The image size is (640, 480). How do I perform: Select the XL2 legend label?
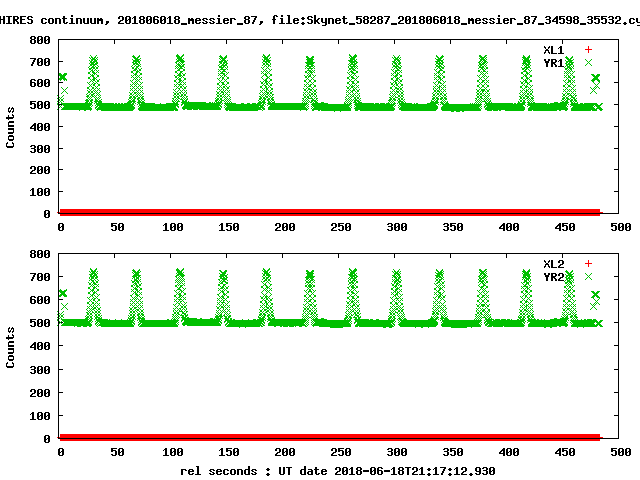click(x=553, y=264)
